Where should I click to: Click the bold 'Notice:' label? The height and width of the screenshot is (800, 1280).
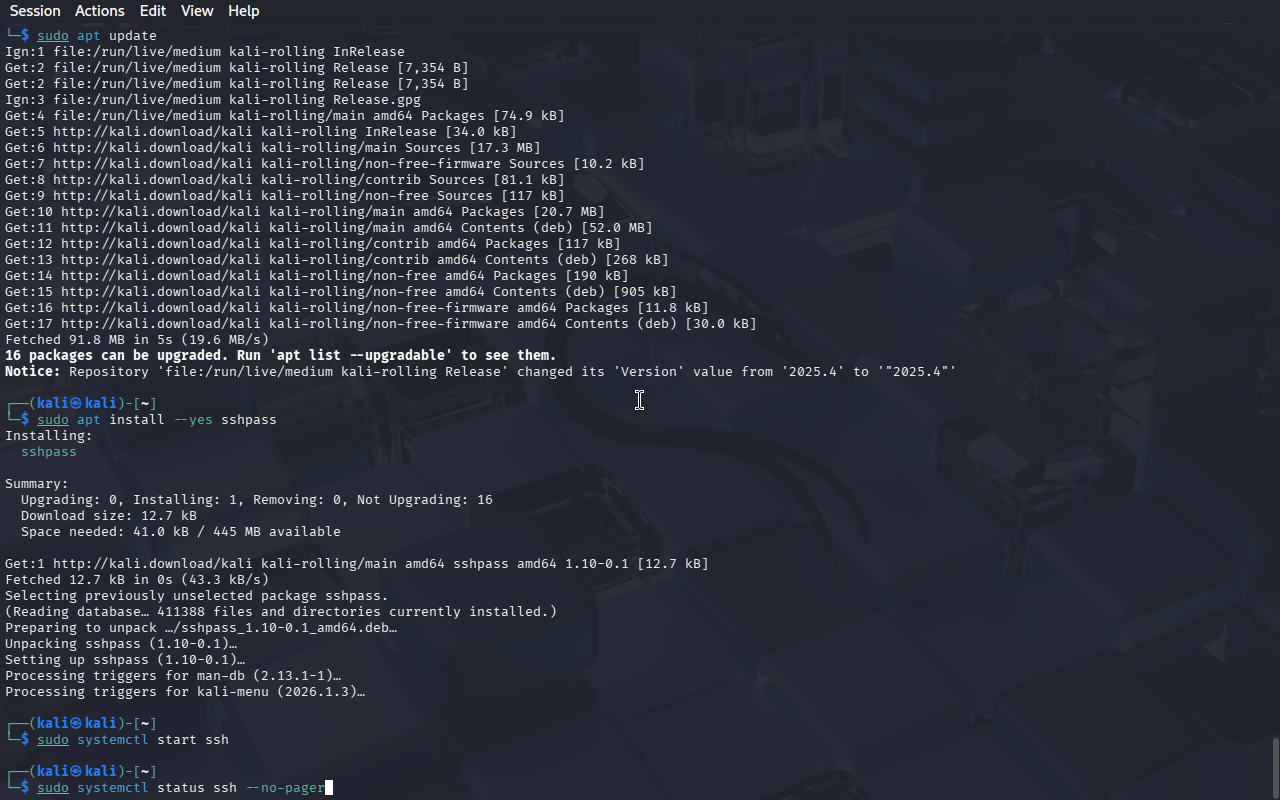tap(33, 372)
